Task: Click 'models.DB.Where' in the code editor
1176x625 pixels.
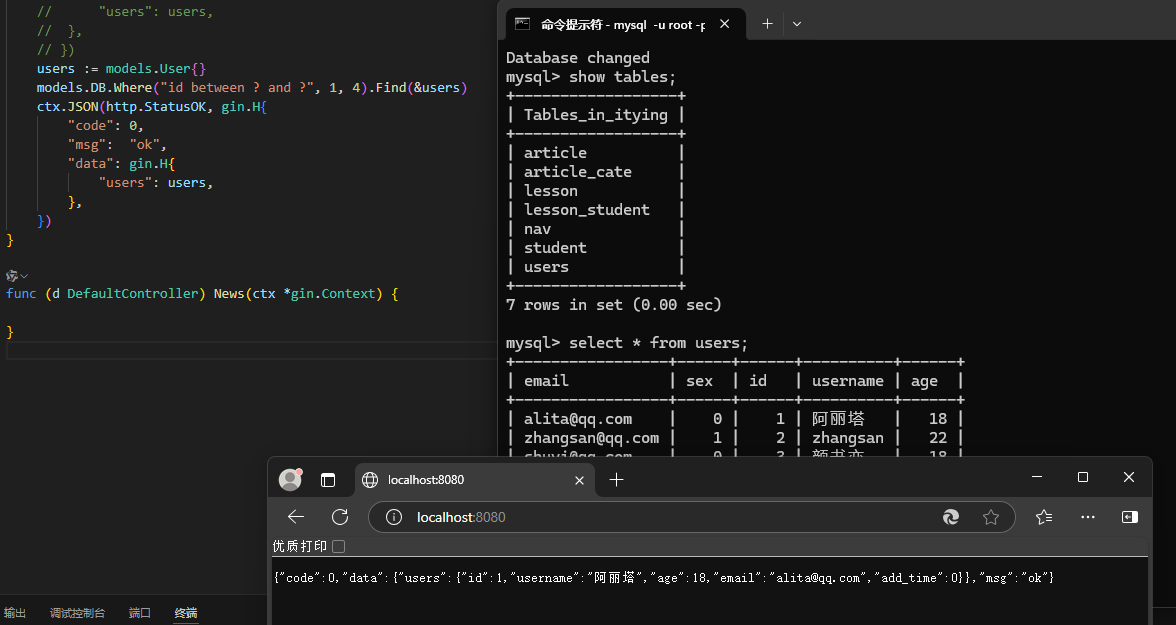Action: tap(92, 88)
